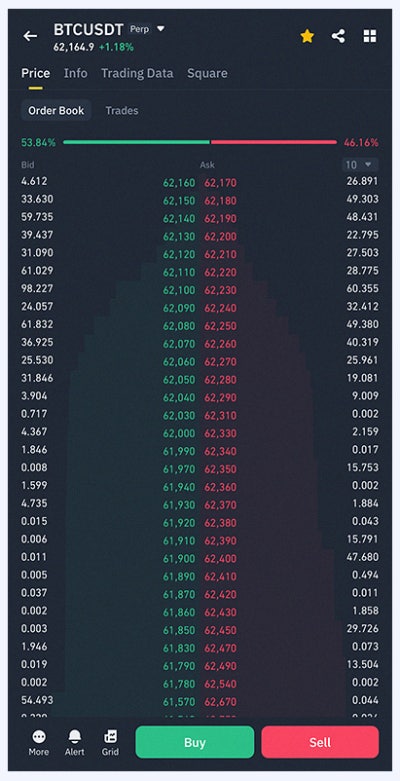Viewport: 400px width, 781px height.
Task: Open the four-square grid layout icon
Action: coord(370,36)
